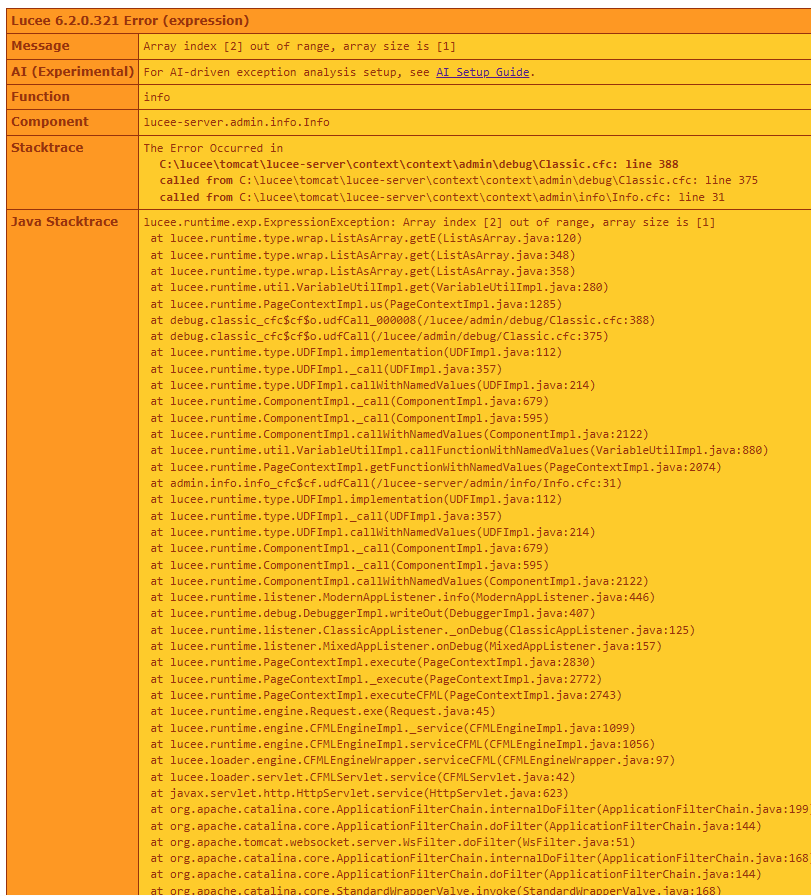Click the 'AI (Experimental)' row label
The image size is (811, 896).
coord(72,71)
